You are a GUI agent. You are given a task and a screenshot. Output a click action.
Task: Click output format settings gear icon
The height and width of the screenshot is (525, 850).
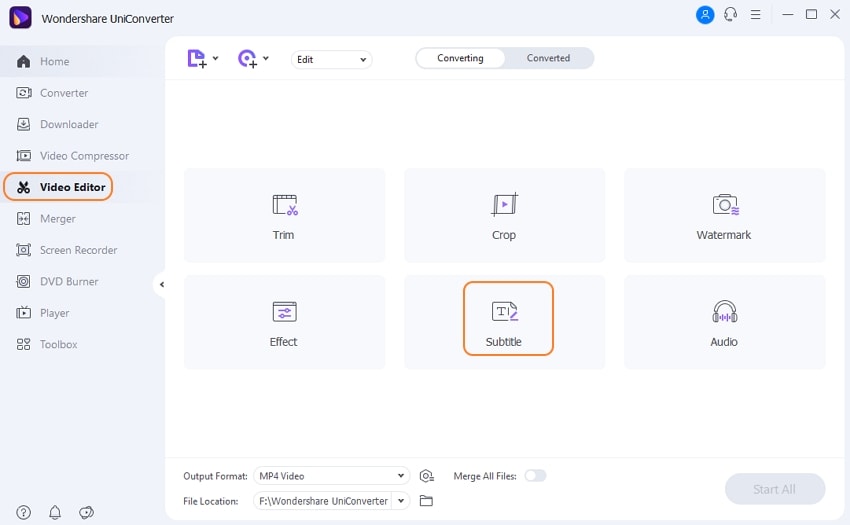[x=427, y=476]
